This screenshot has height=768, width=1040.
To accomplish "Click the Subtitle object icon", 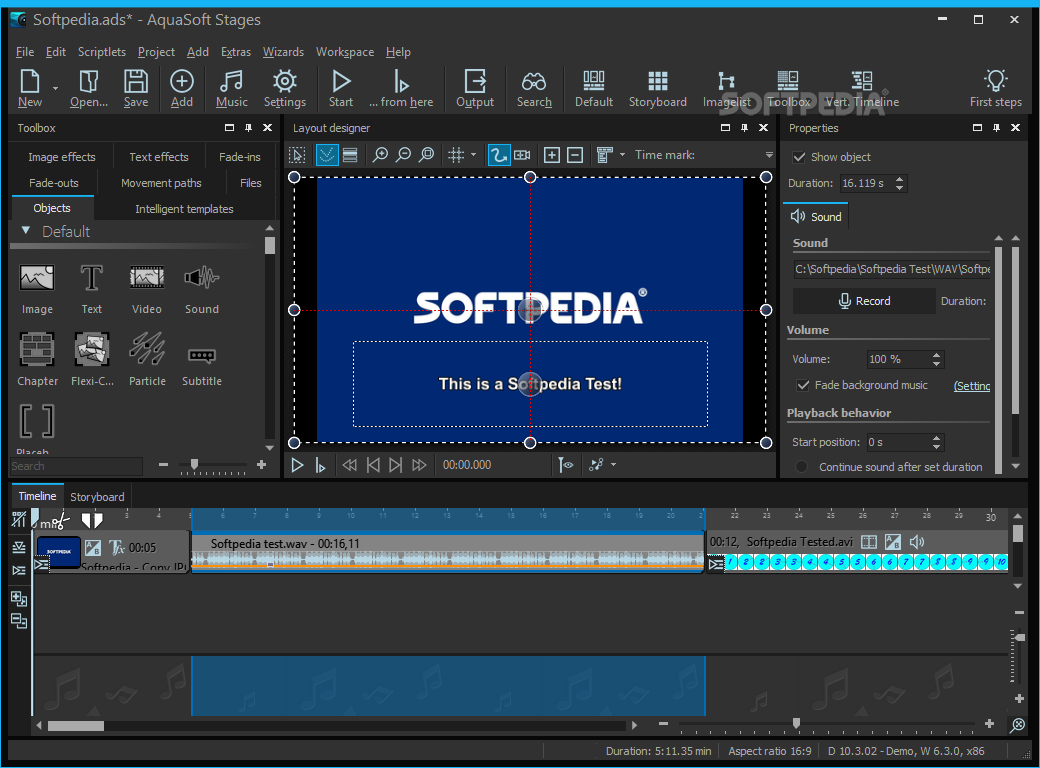I will pos(201,355).
